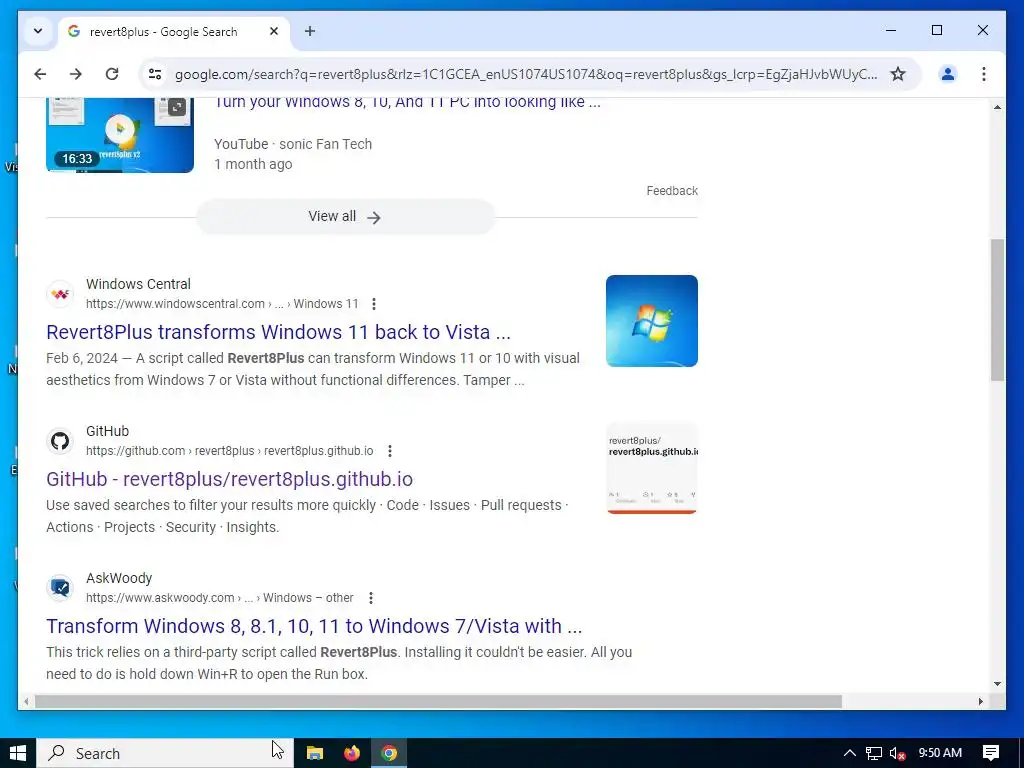Click the View all button
Image resolution: width=1024 pixels, height=768 pixels.
click(x=345, y=216)
